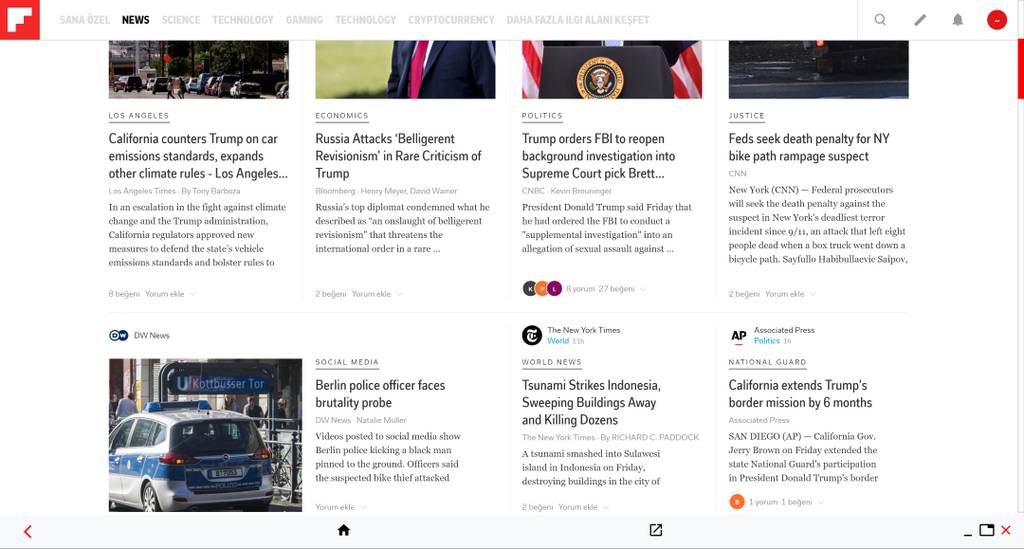Click the red vertical scrollbar thumb
Viewport: 1024px width, 549px height.
click(1021, 69)
